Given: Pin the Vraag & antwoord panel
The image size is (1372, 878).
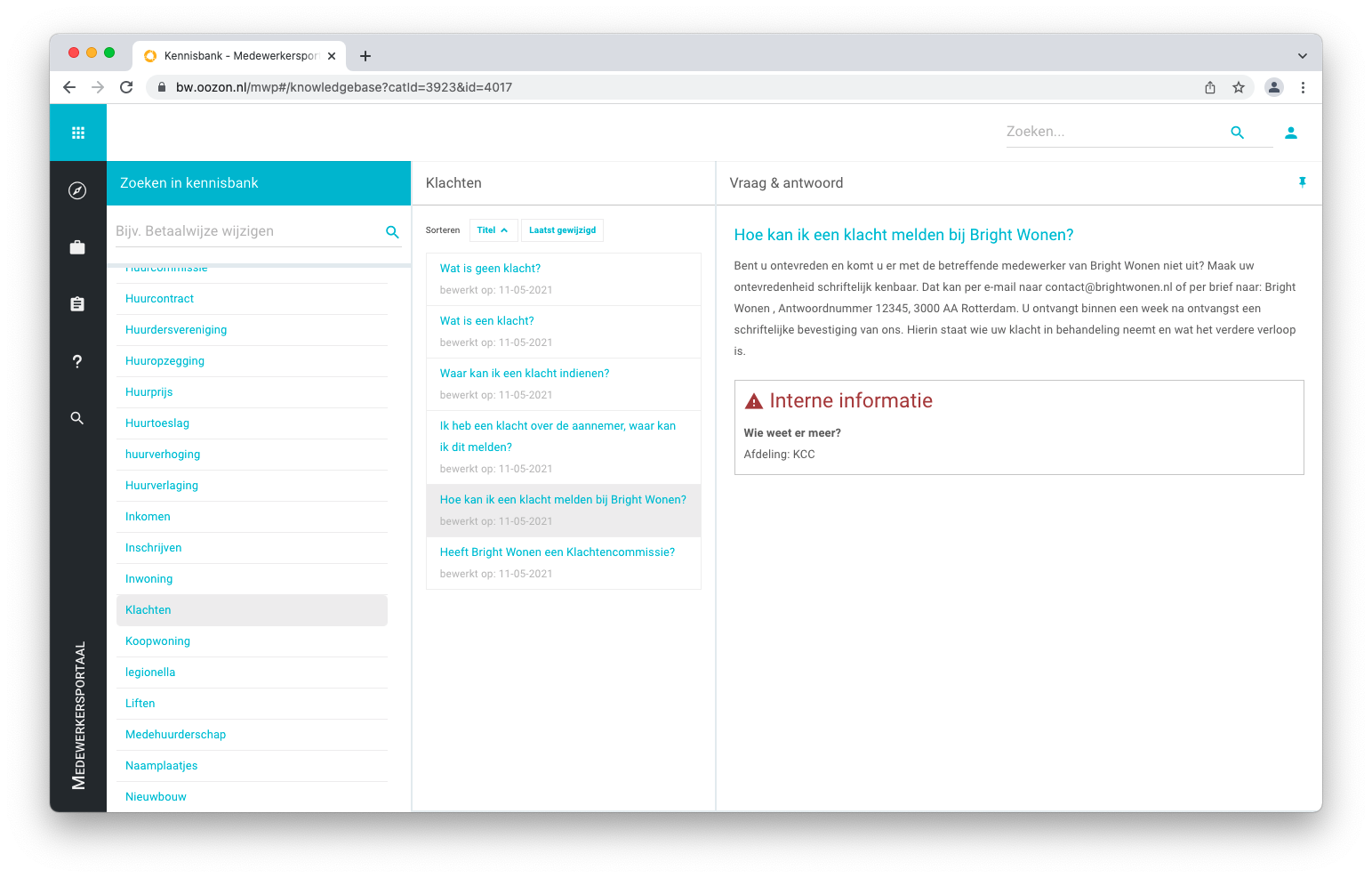Looking at the screenshot, I should pos(1302,182).
